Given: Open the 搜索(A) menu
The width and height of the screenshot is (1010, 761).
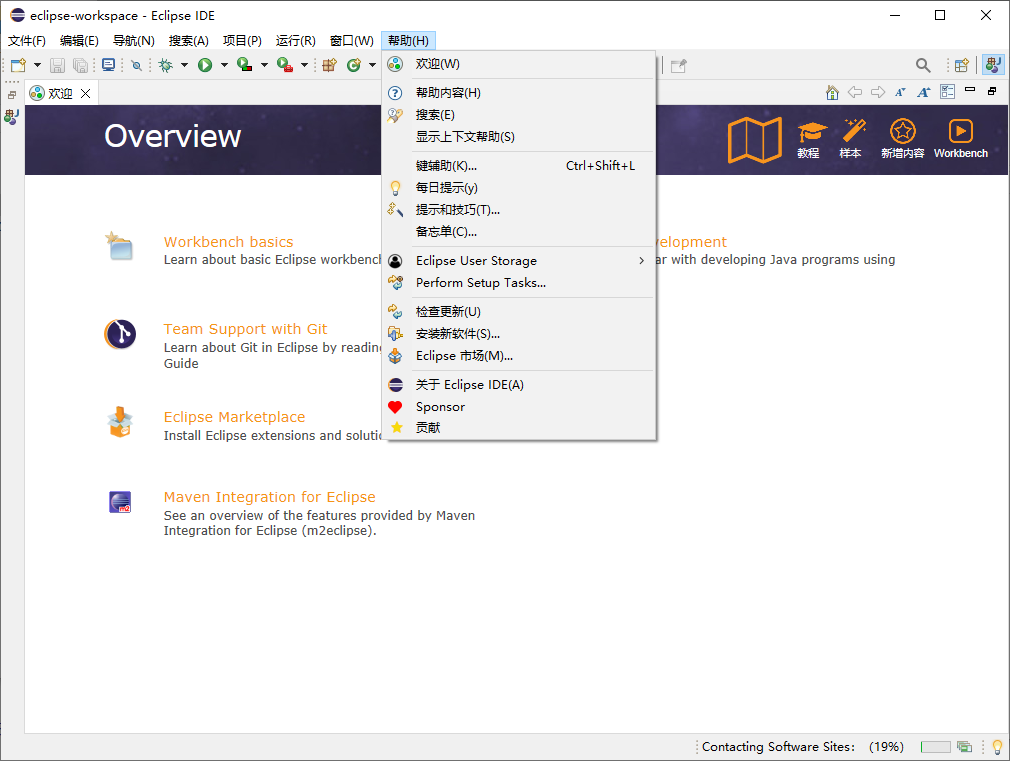Looking at the screenshot, I should 189,41.
